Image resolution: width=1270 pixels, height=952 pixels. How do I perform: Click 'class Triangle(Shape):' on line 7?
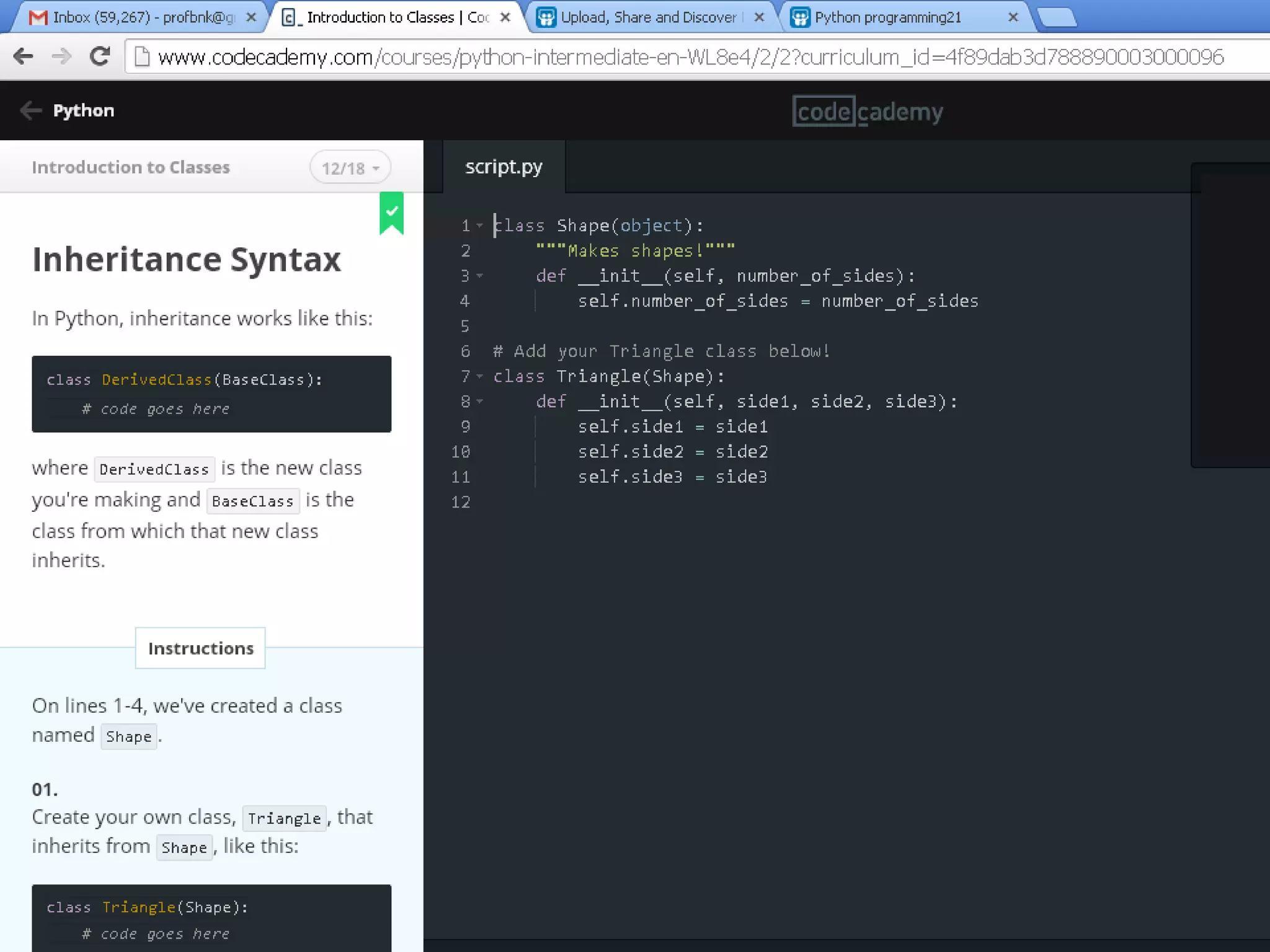coord(609,376)
